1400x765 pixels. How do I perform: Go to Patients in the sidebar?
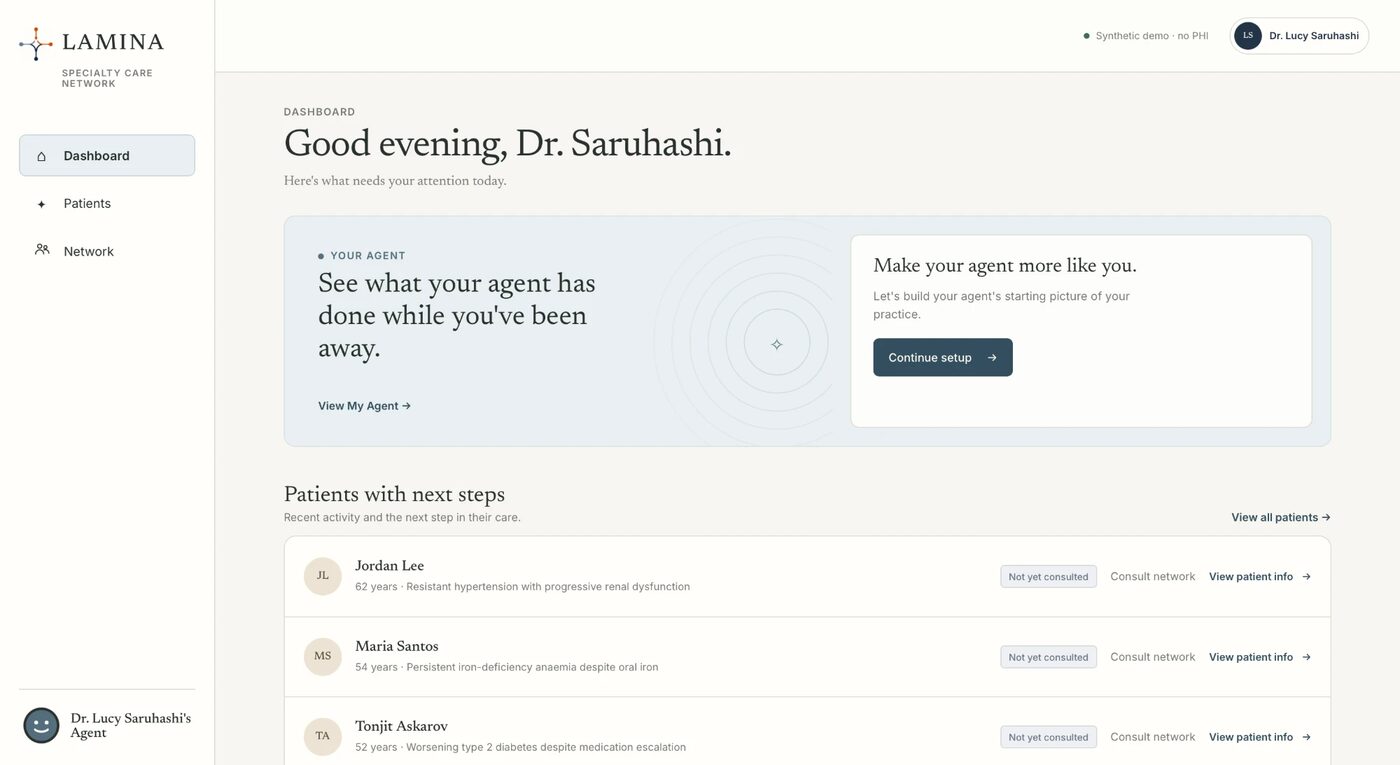coord(107,204)
